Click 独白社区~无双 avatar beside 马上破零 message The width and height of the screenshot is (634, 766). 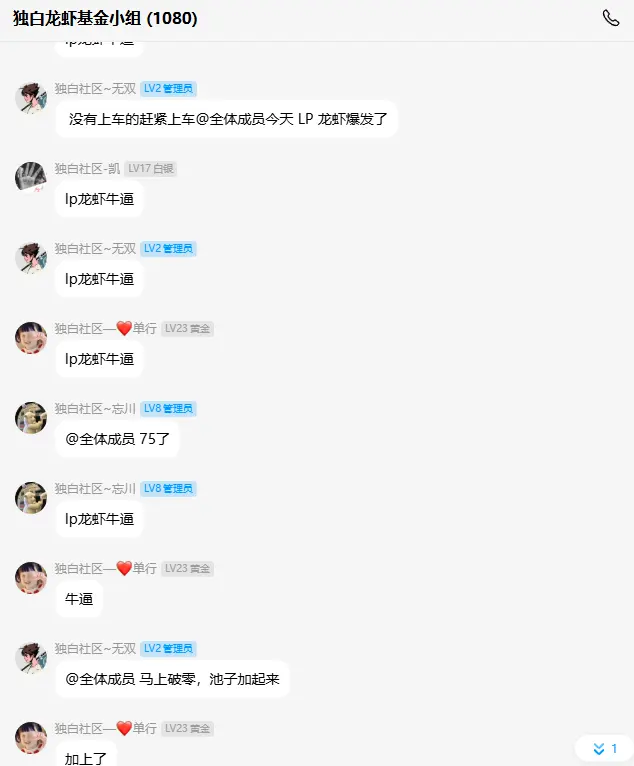pyautogui.click(x=31, y=658)
